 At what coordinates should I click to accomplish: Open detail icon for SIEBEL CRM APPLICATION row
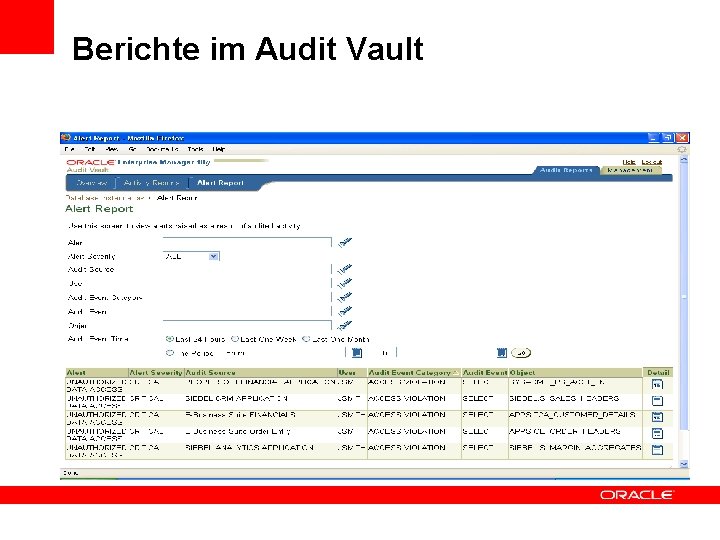coord(658,400)
